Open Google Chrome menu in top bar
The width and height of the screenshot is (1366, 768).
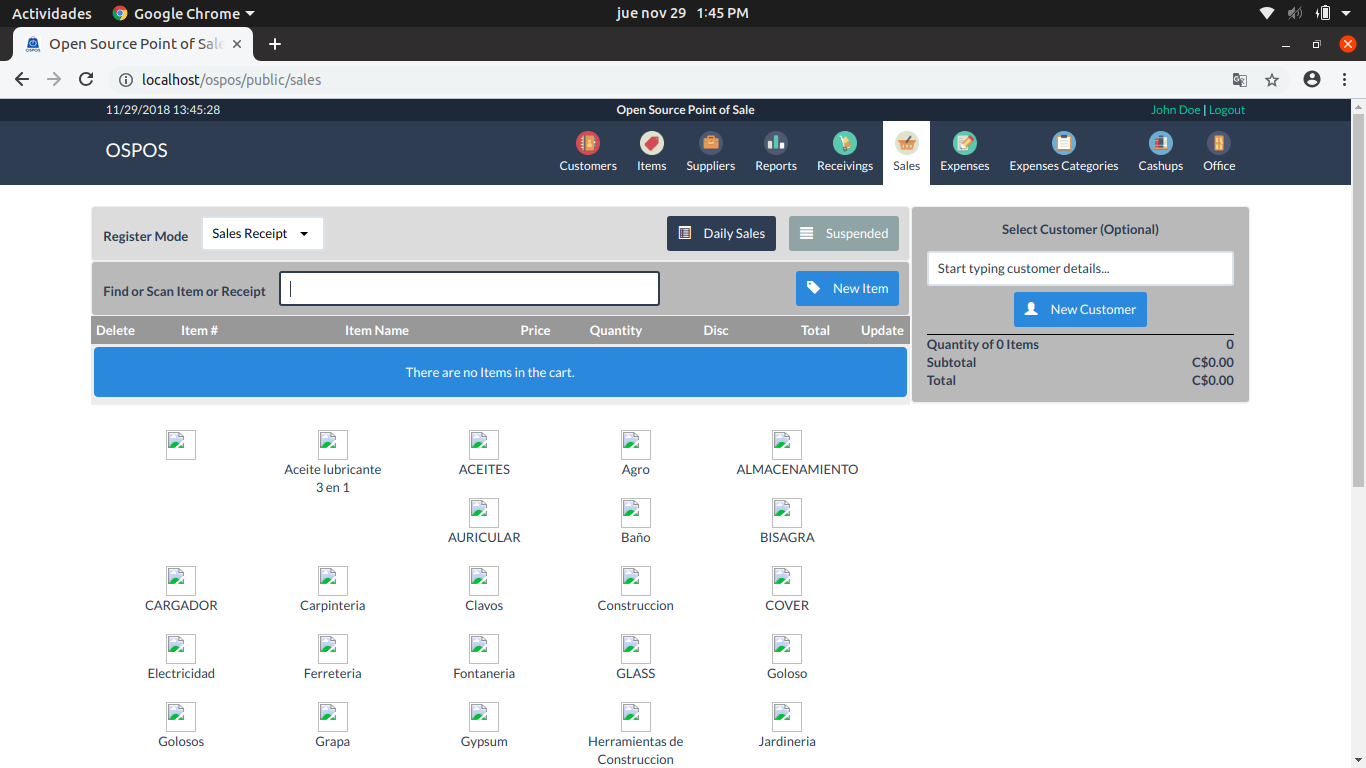183,13
